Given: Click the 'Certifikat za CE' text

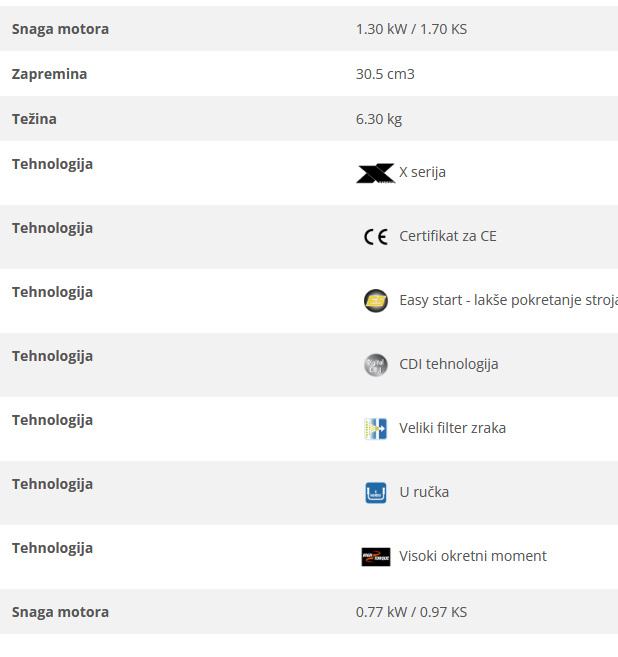Looking at the screenshot, I should (x=447, y=236).
